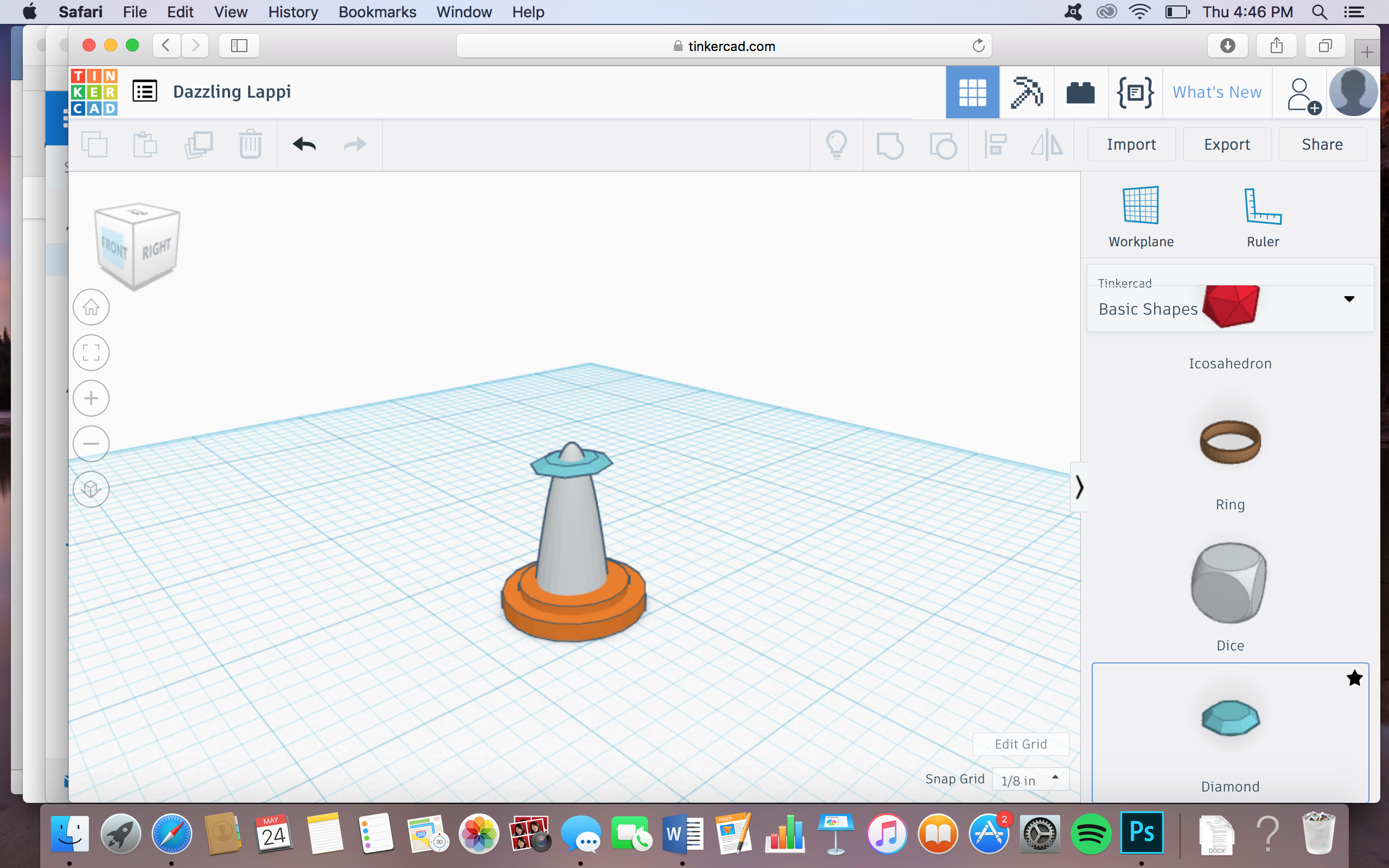Undo the last action
Viewport: 1389px width, 868px height.
[x=304, y=144]
